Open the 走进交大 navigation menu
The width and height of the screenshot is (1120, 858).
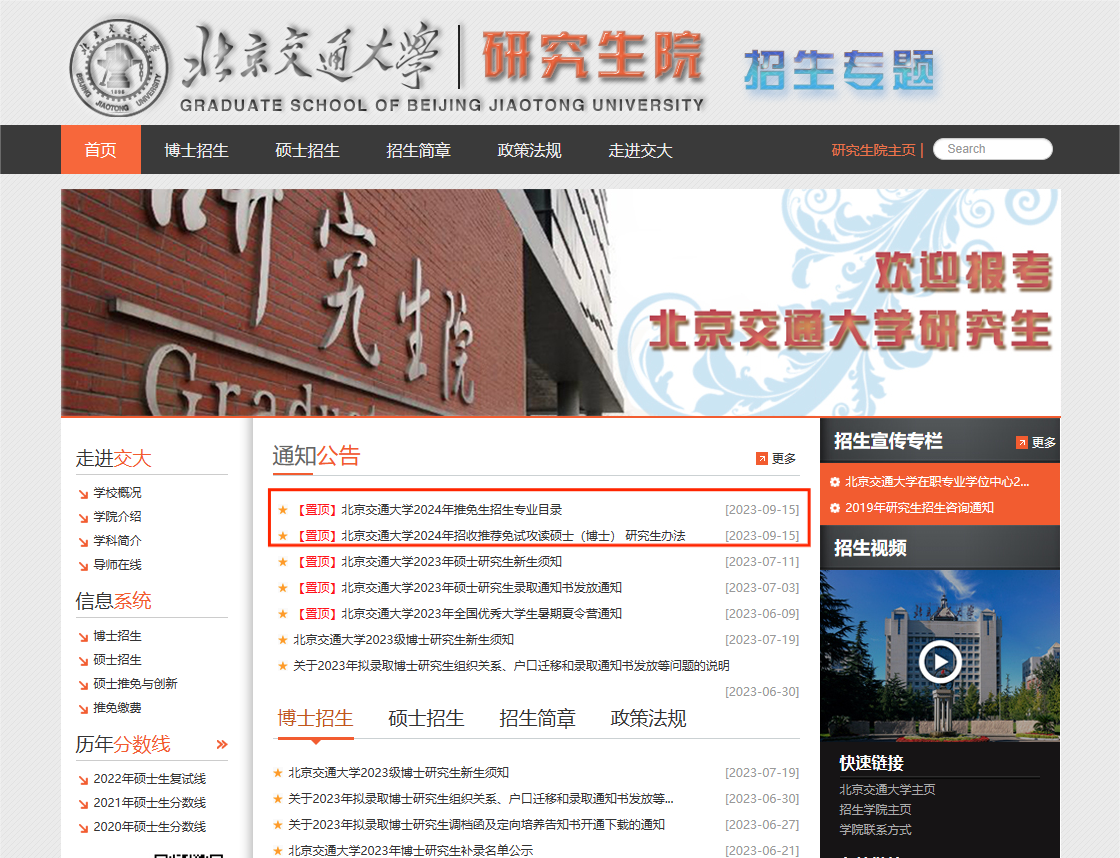[640, 150]
